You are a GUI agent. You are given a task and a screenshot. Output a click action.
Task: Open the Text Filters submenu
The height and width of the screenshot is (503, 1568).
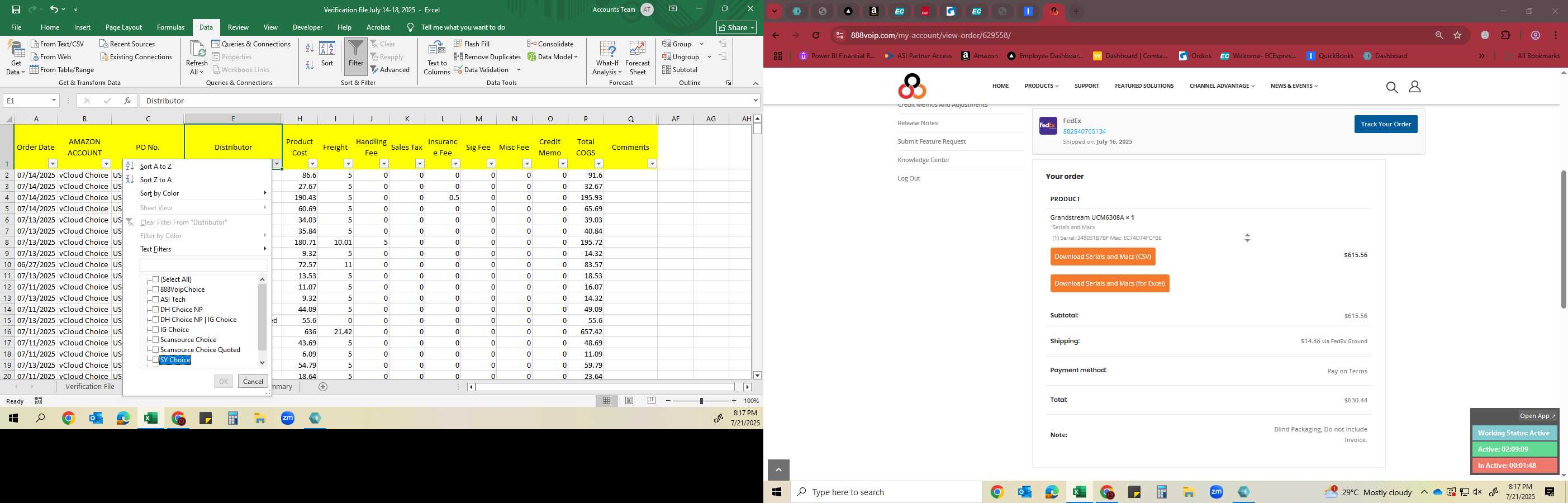coord(197,249)
